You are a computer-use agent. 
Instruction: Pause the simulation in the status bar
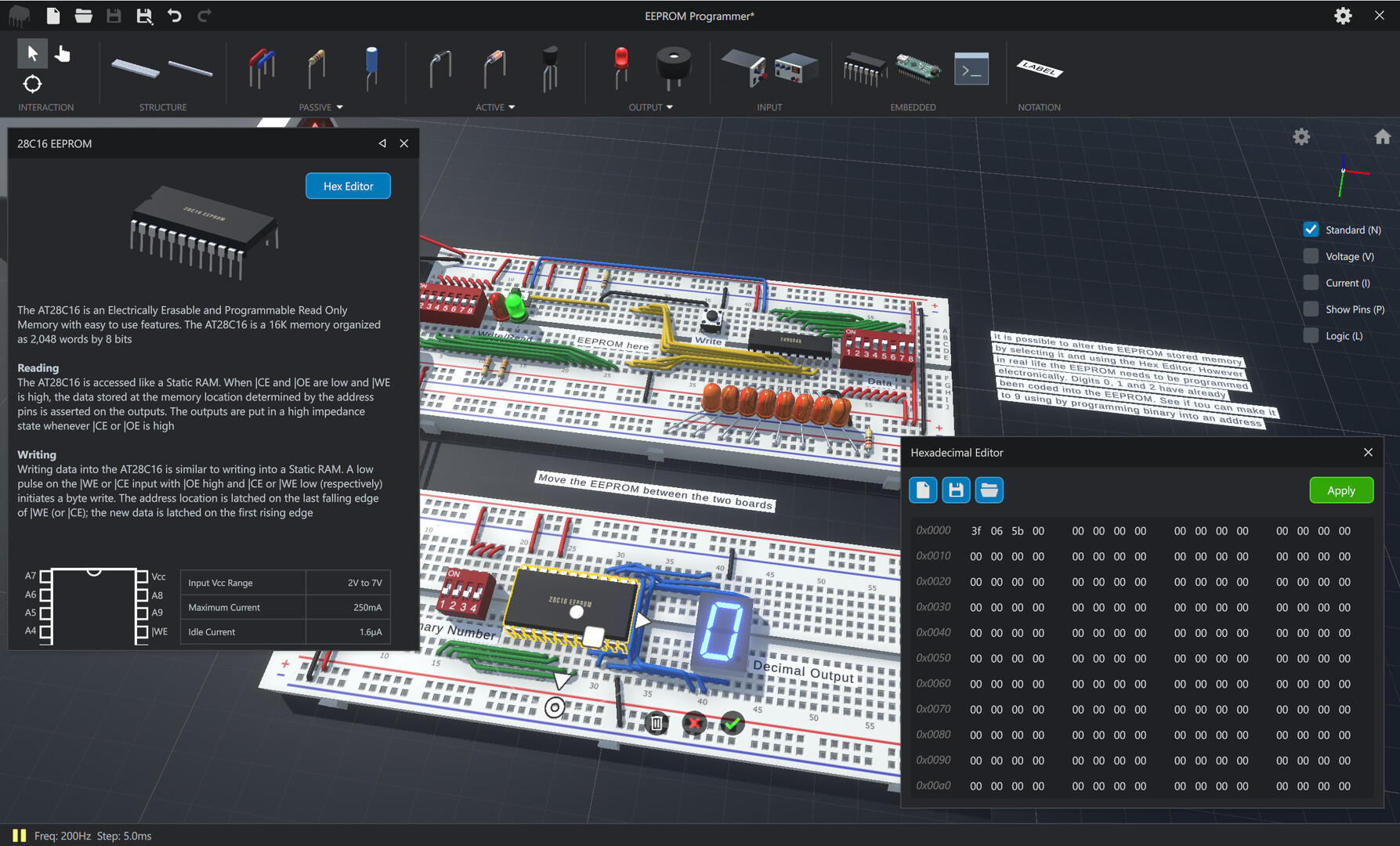pos(20,835)
